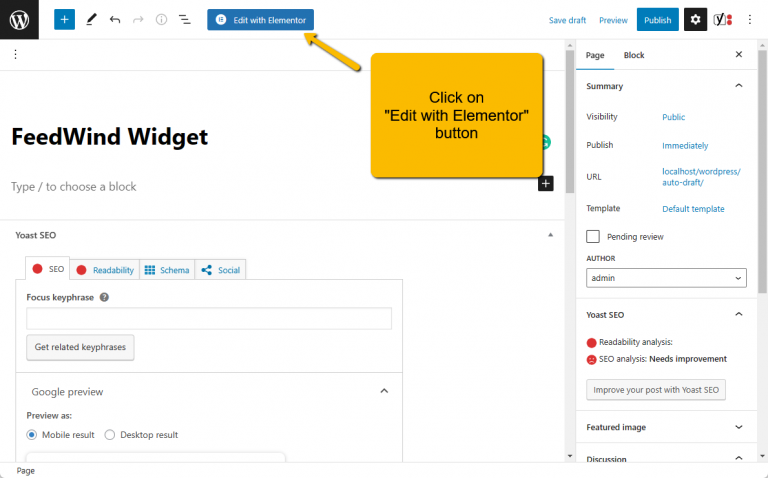Switch to the Block sidebar tab

[634, 55]
